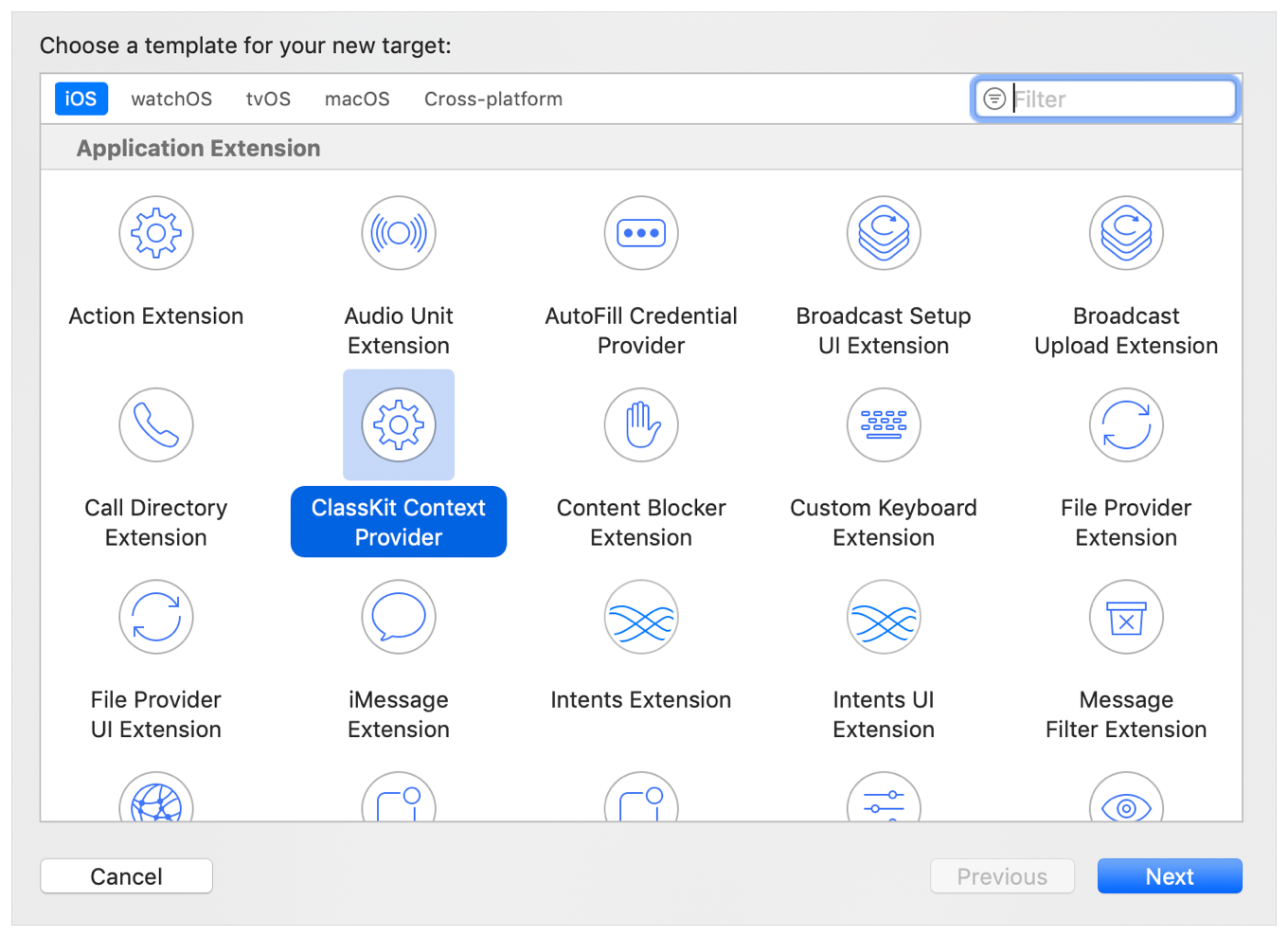Viewport: 1288px width, 937px height.
Task: Select the iMessage Extension speech bubble icon
Action: 399,617
